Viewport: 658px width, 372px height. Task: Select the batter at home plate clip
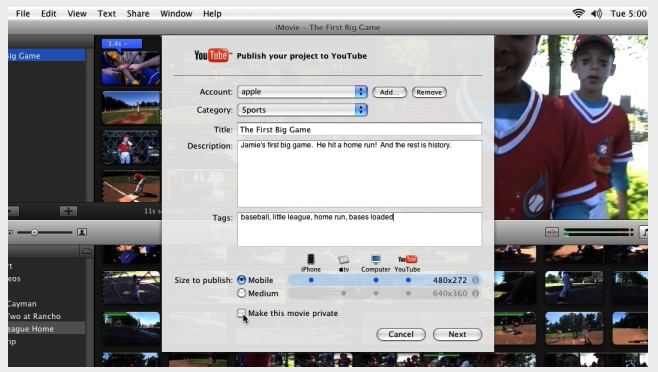click(131, 186)
